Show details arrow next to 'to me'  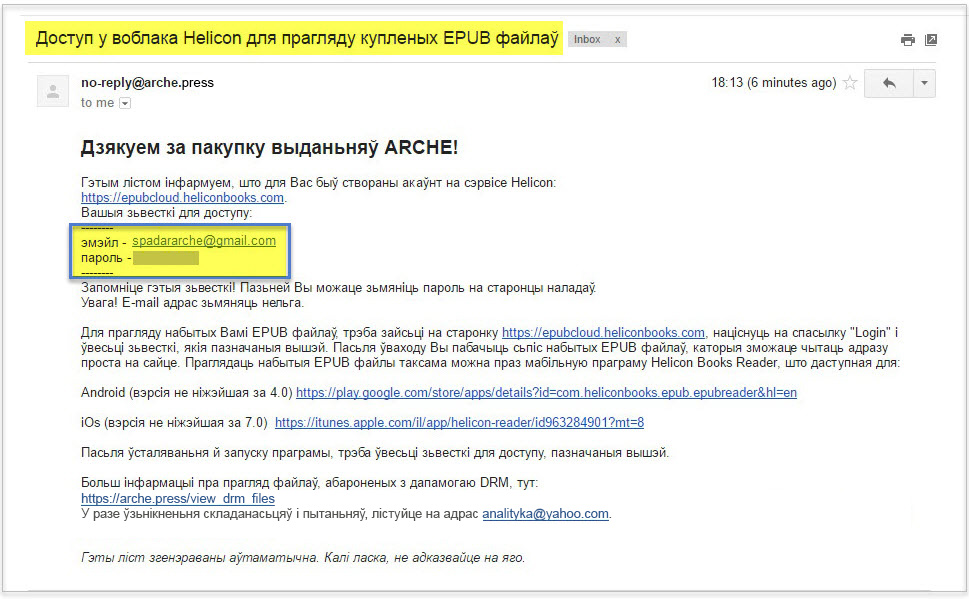point(125,103)
